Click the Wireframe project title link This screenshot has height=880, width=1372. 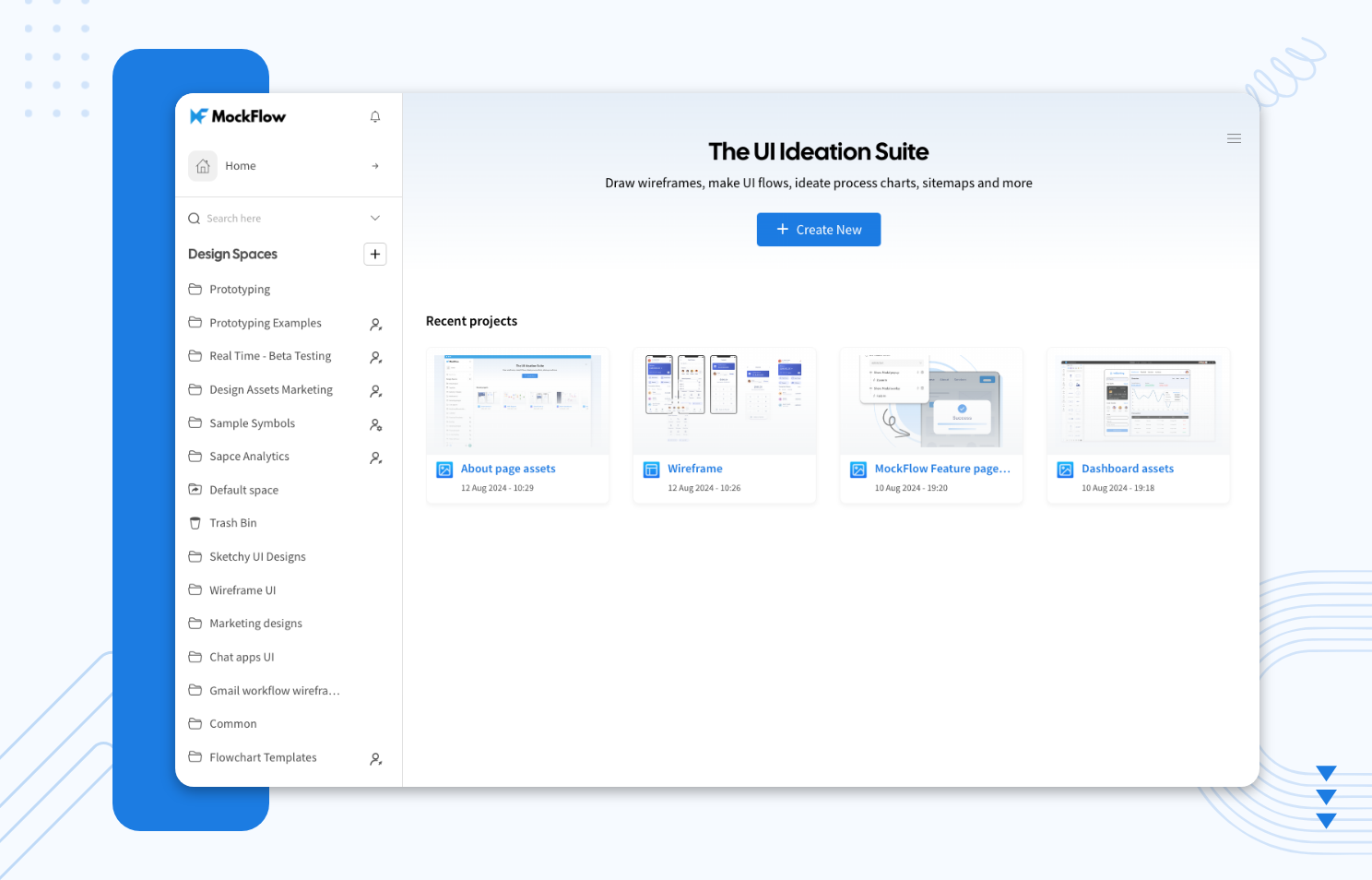695,469
